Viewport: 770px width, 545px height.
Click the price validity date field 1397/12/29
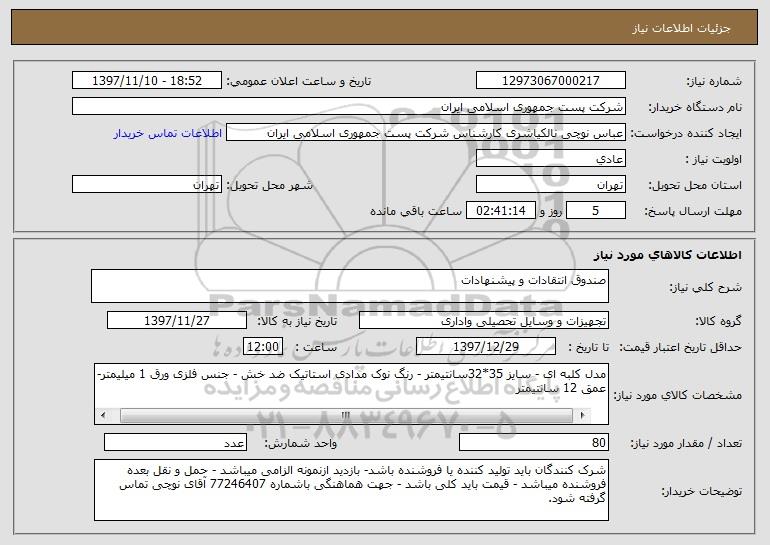(486, 347)
